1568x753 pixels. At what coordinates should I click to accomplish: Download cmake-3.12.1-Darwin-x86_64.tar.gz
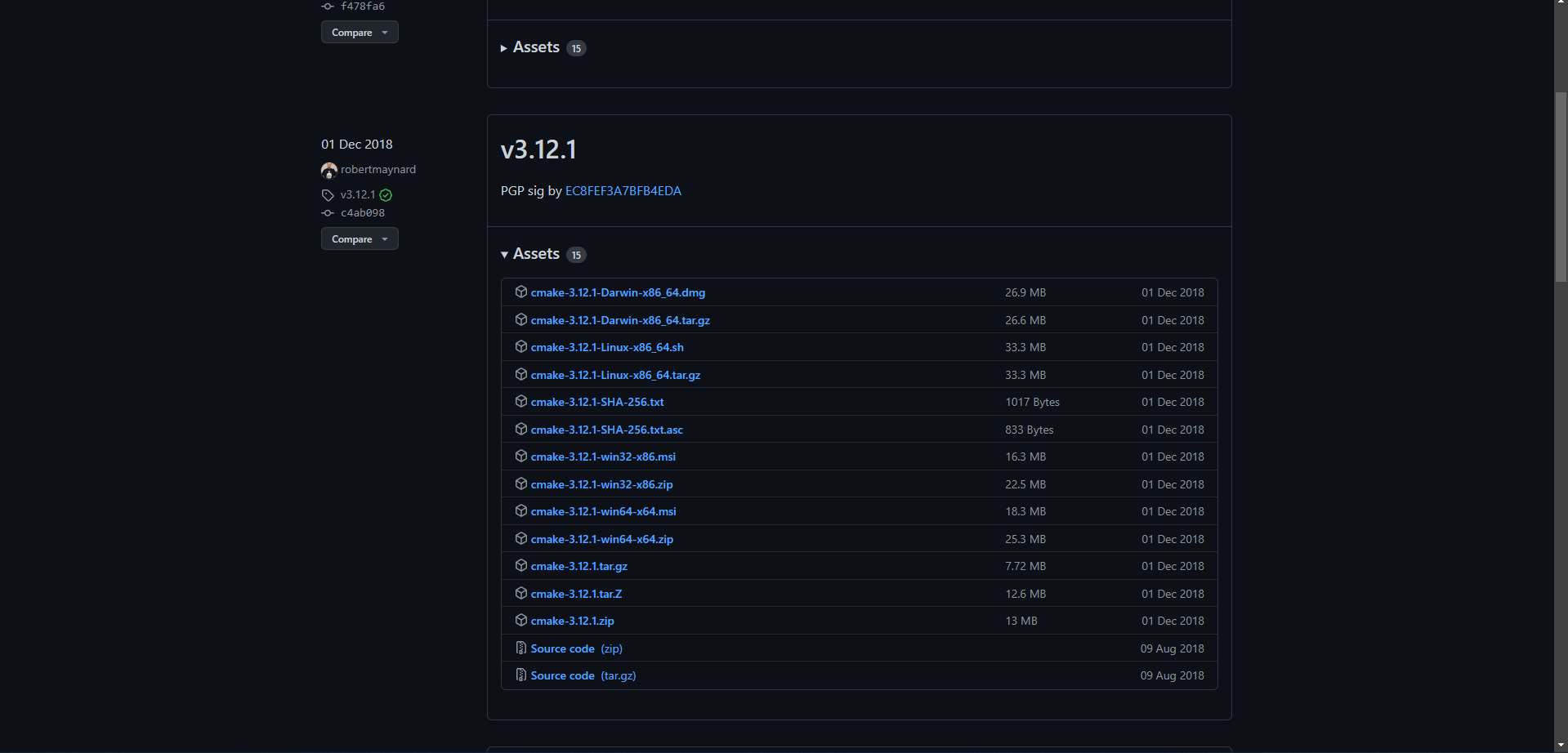[620, 320]
